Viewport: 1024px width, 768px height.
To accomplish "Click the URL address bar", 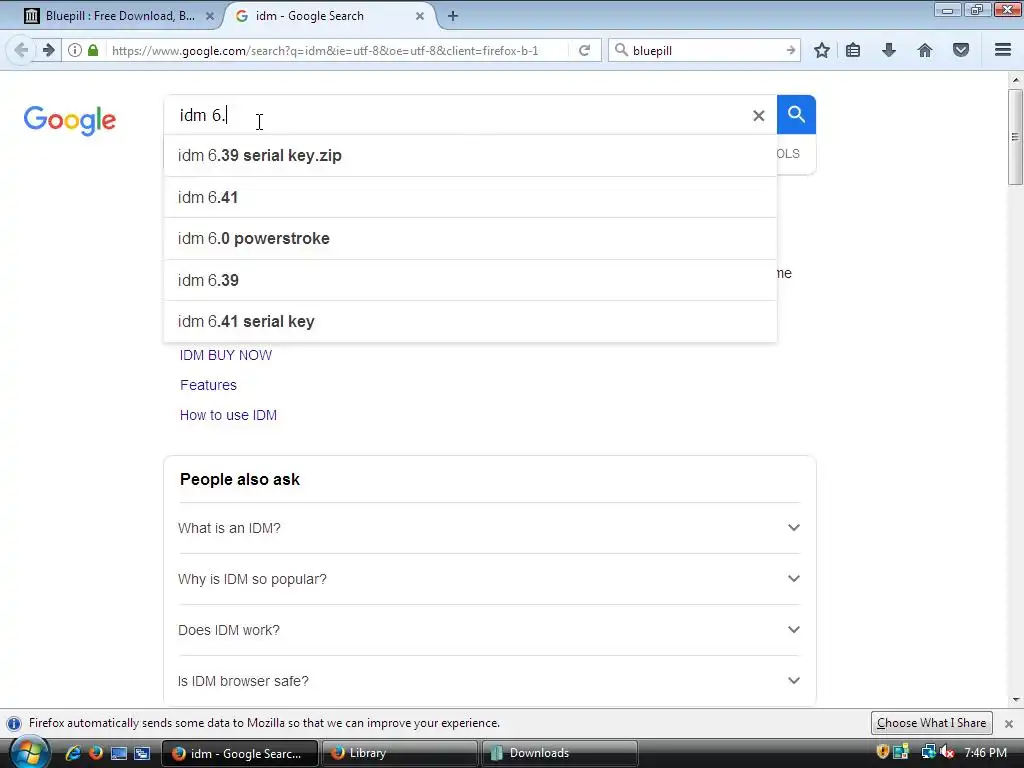I will click(336, 50).
